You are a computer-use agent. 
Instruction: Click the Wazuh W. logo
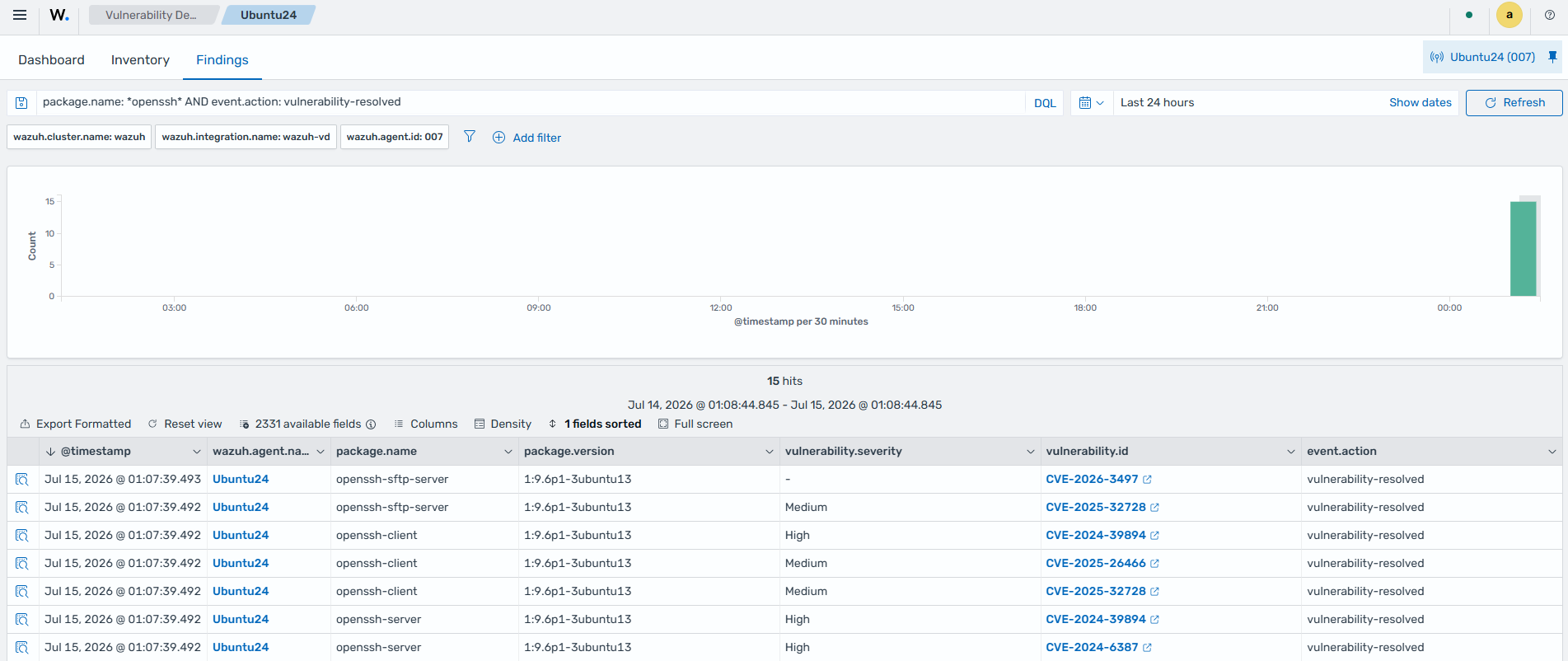click(x=59, y=15)
